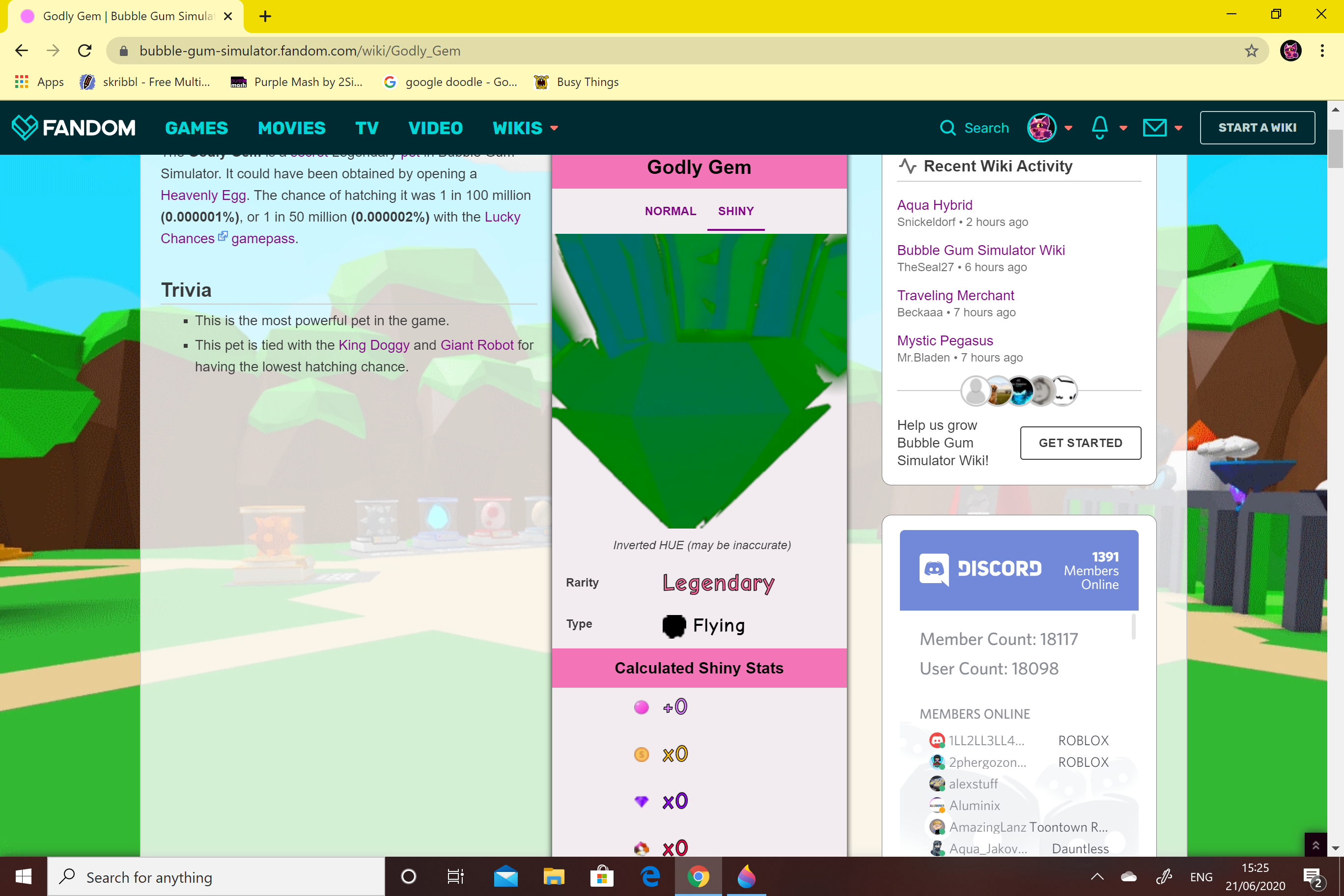Reload the page with the refresh icon
This screenshot has width=1344, height=896.
[84, 51]
